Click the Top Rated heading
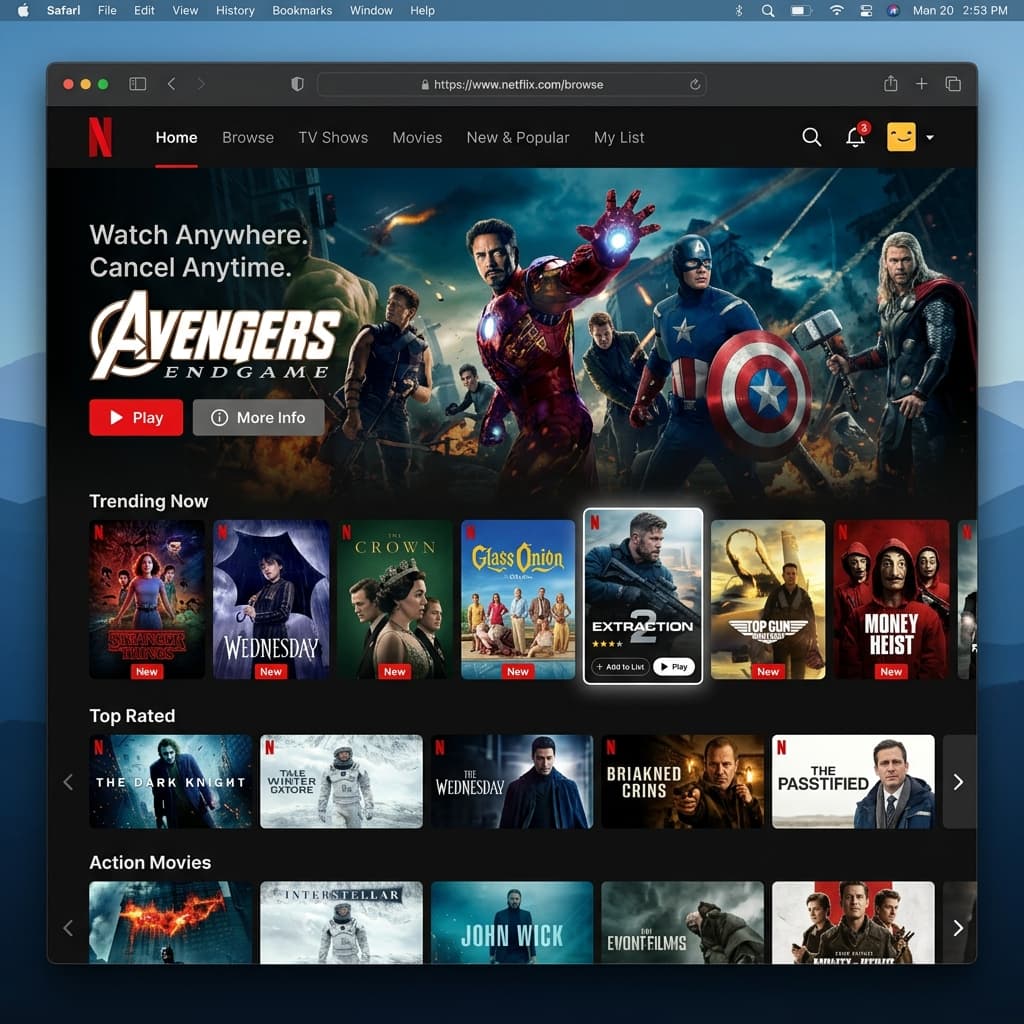The width and height of the screenshot is (1024, 1024). click(133, 716)
